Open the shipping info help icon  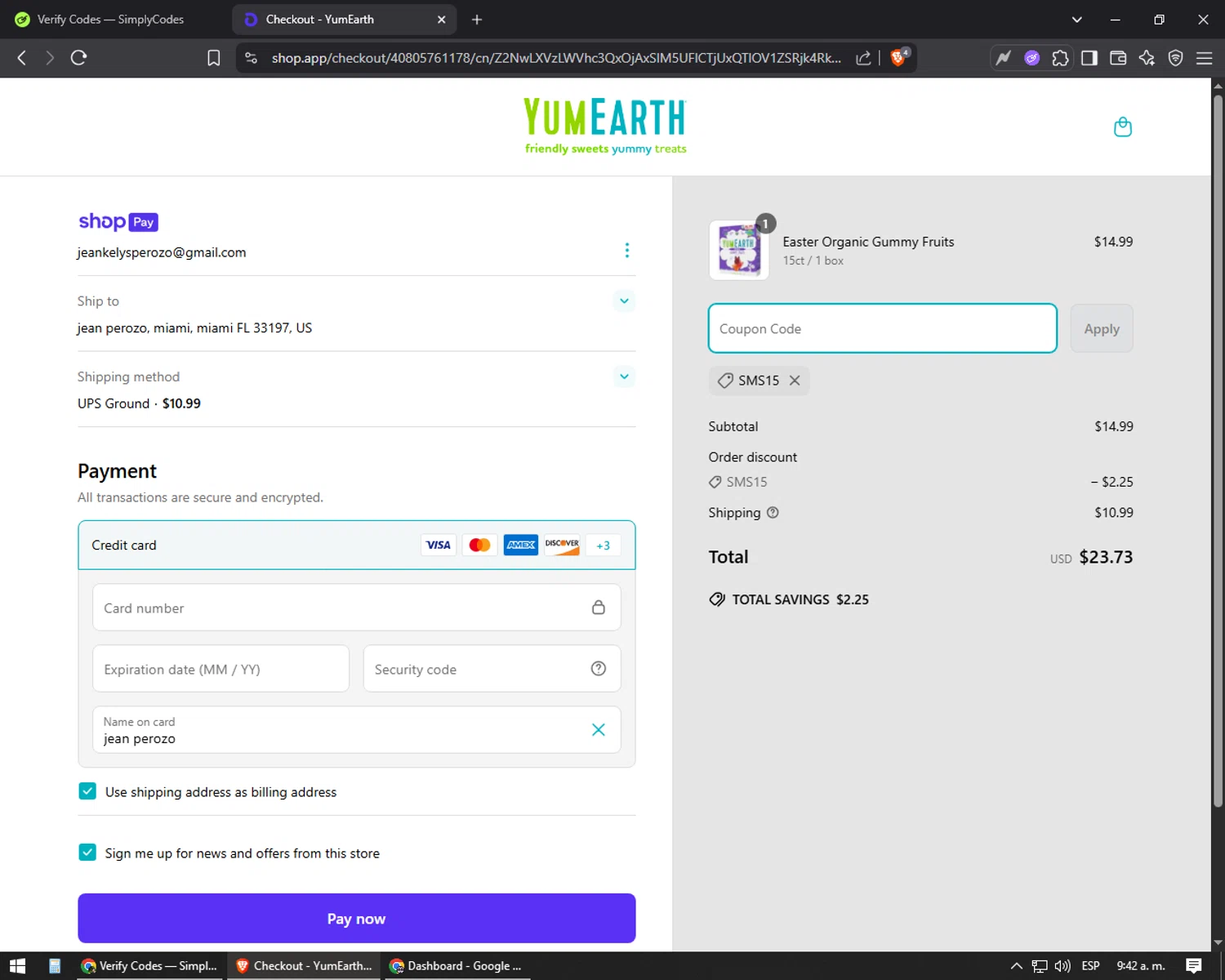pyautogui.click(x=773, y=513)
